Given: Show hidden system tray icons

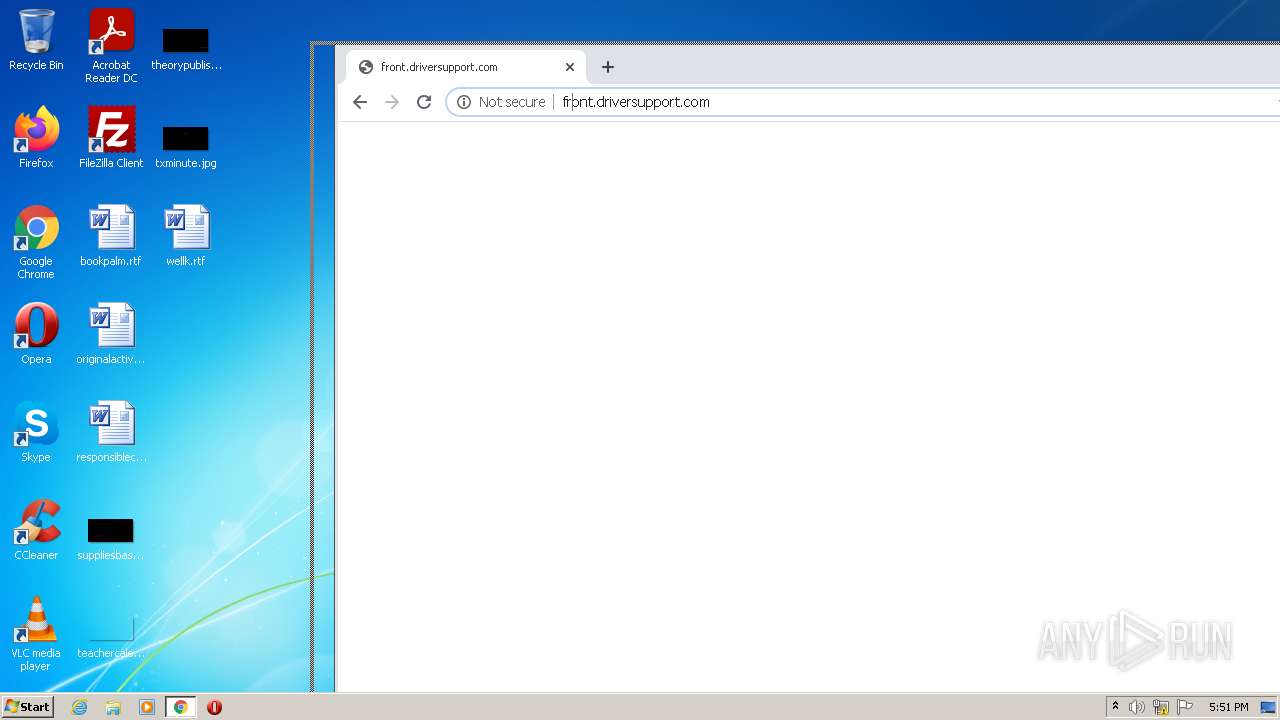Looking at the screenshot, I should pyautogui.click(x=1115, y=707).
